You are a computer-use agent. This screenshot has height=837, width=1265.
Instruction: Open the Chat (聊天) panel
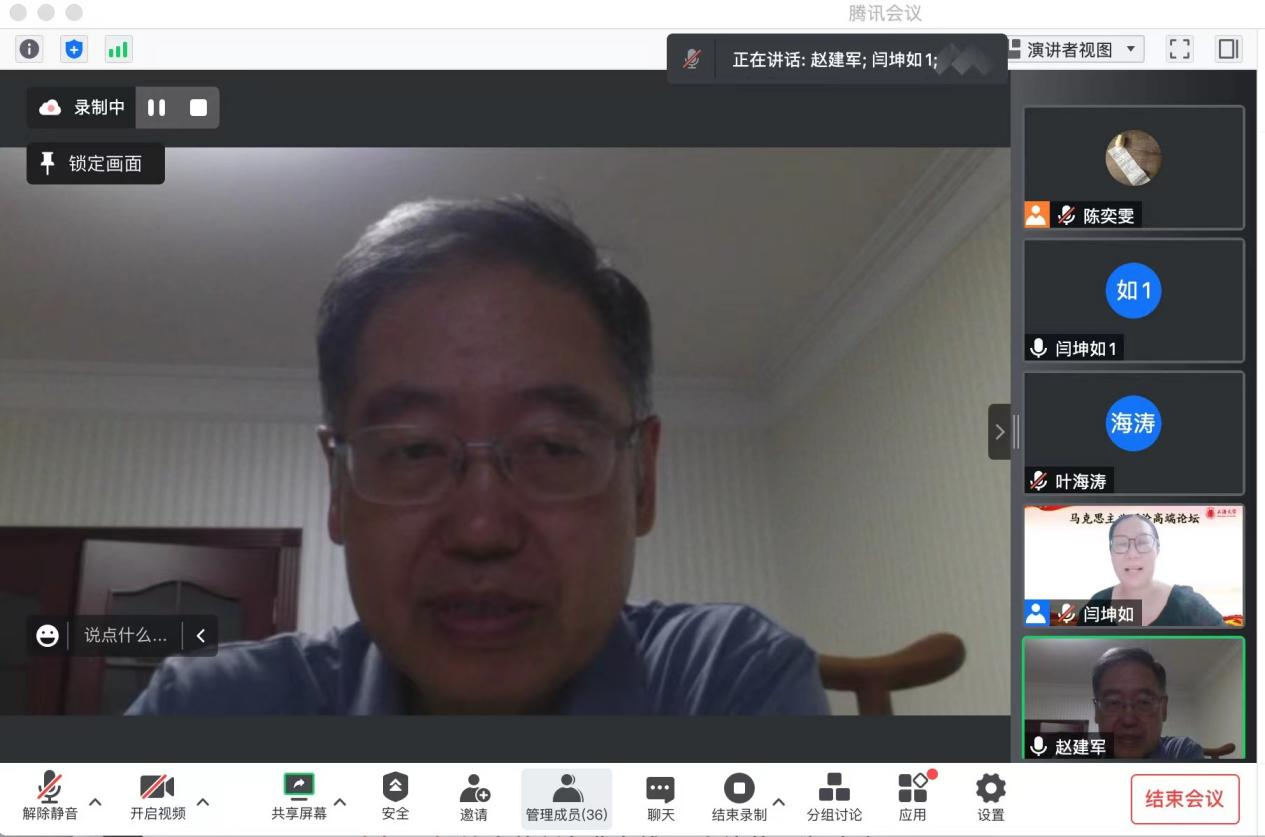point(660,798)
